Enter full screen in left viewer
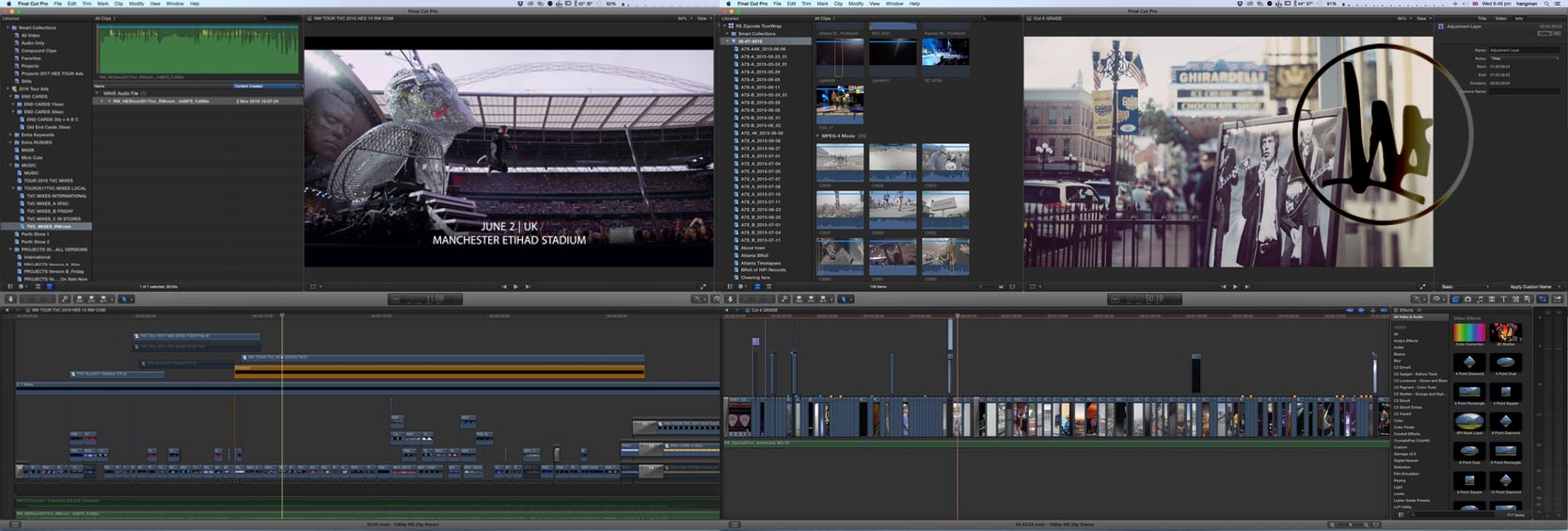This screenshot has width=1568, height=531. (x=703, y=286)
